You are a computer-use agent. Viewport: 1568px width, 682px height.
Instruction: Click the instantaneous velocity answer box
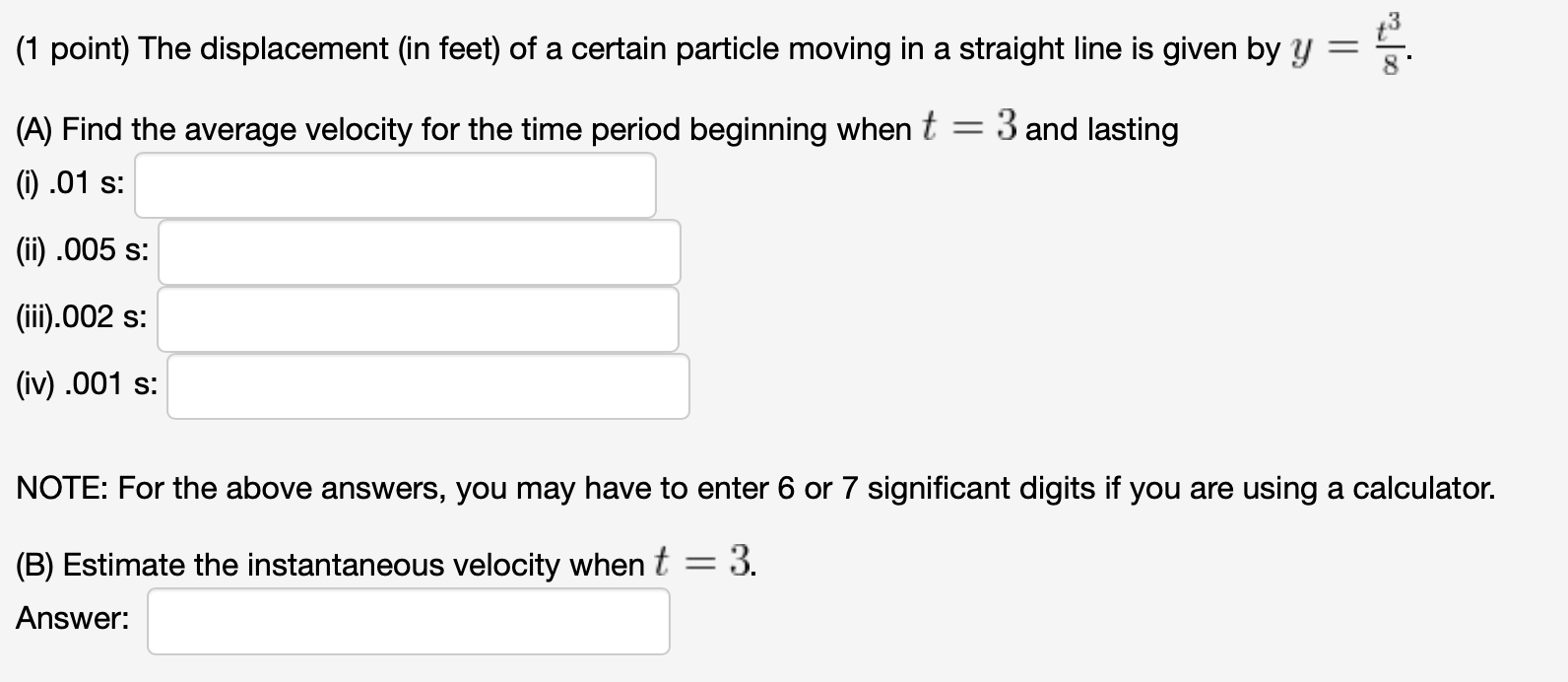pos(407,621)
